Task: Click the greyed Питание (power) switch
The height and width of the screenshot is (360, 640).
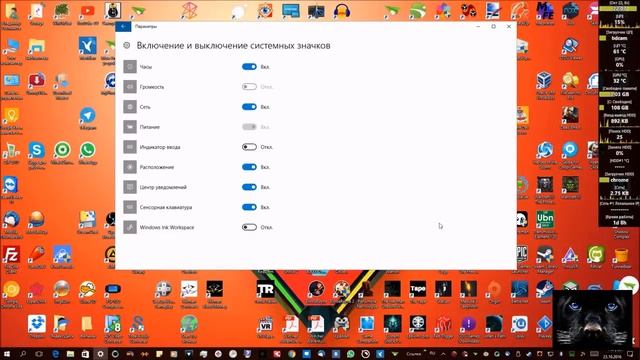Action: [x=249, y=127]
